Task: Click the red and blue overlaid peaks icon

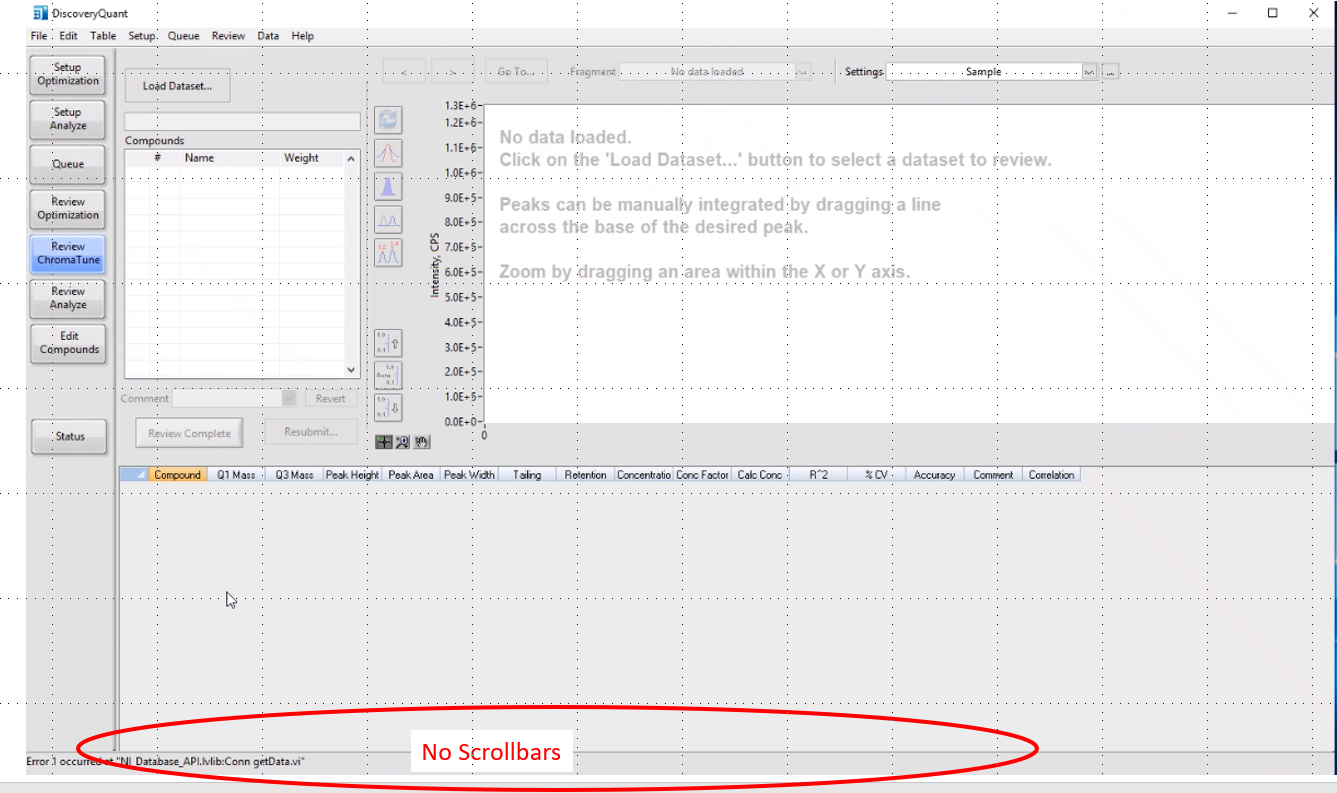Action: point(388,154)
